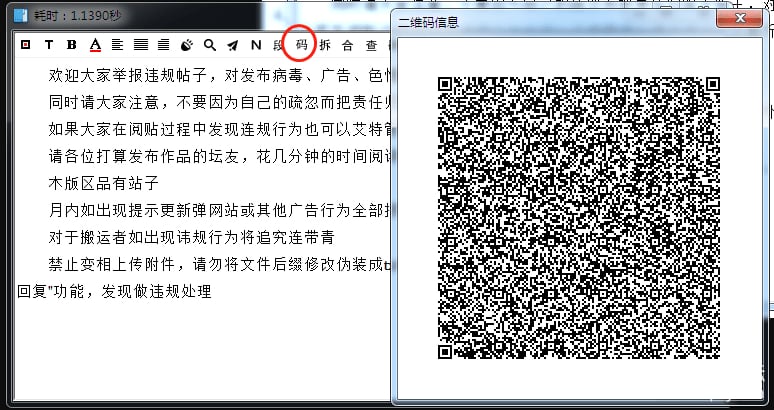Image resolution: width=774 pixels, height=410 pixels.
Task: Click the paint palette icon
Action: click(187, 45)
